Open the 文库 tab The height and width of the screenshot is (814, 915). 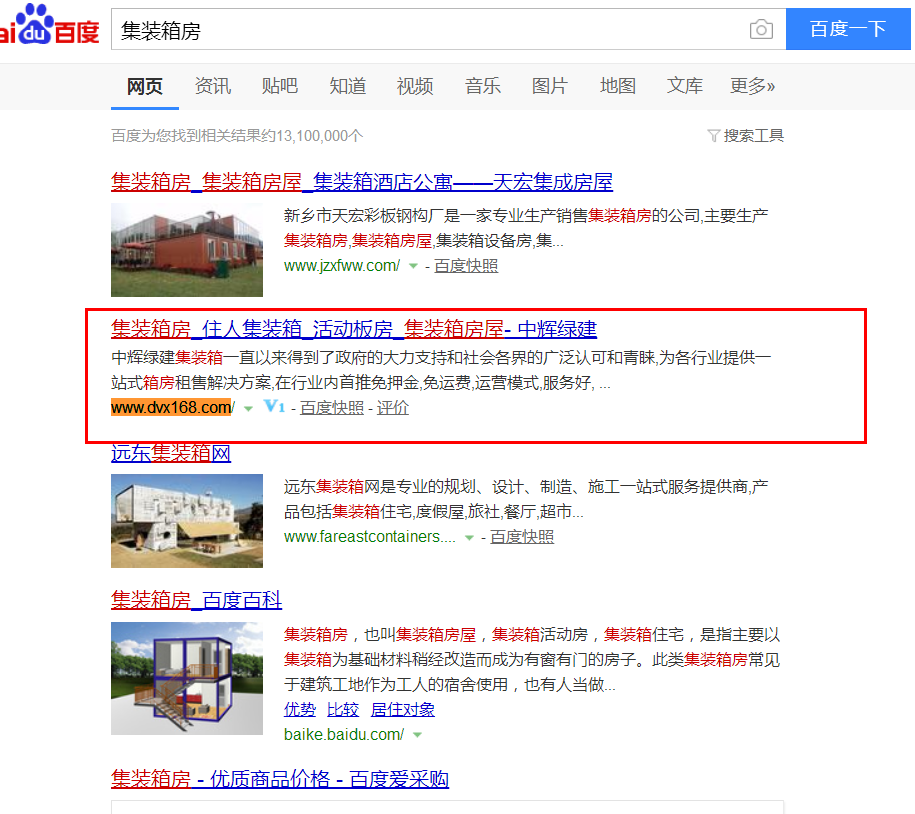(684, 86)
